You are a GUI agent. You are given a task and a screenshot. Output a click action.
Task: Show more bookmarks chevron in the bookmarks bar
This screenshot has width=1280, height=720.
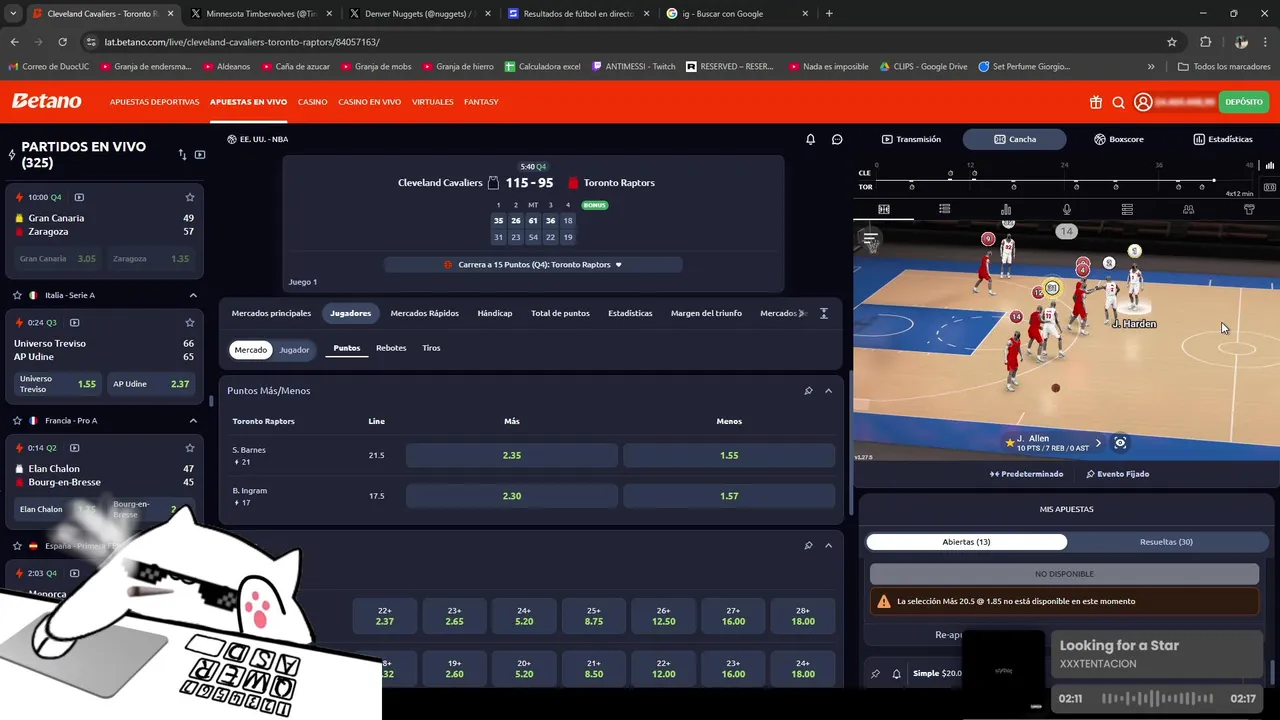tap(1151, 67)
